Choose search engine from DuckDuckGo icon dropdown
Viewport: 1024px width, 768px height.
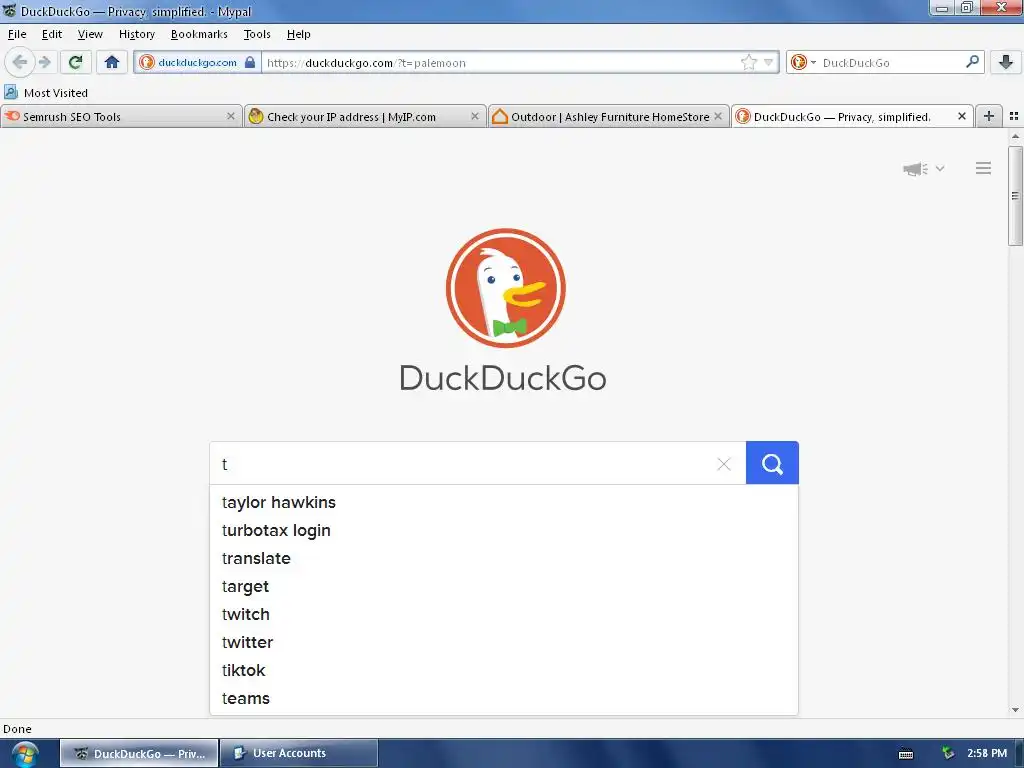click(x=803, y=63)
